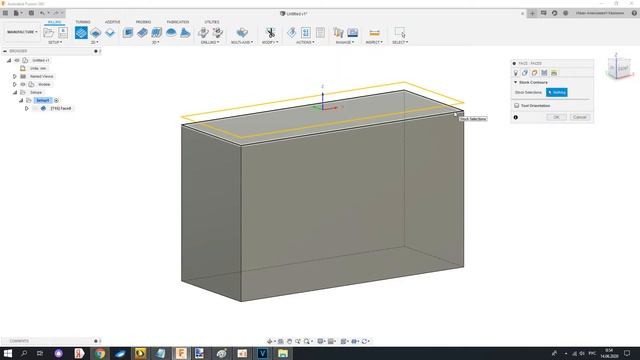Open the Geometry tab in Face dialog

[525, 73]
